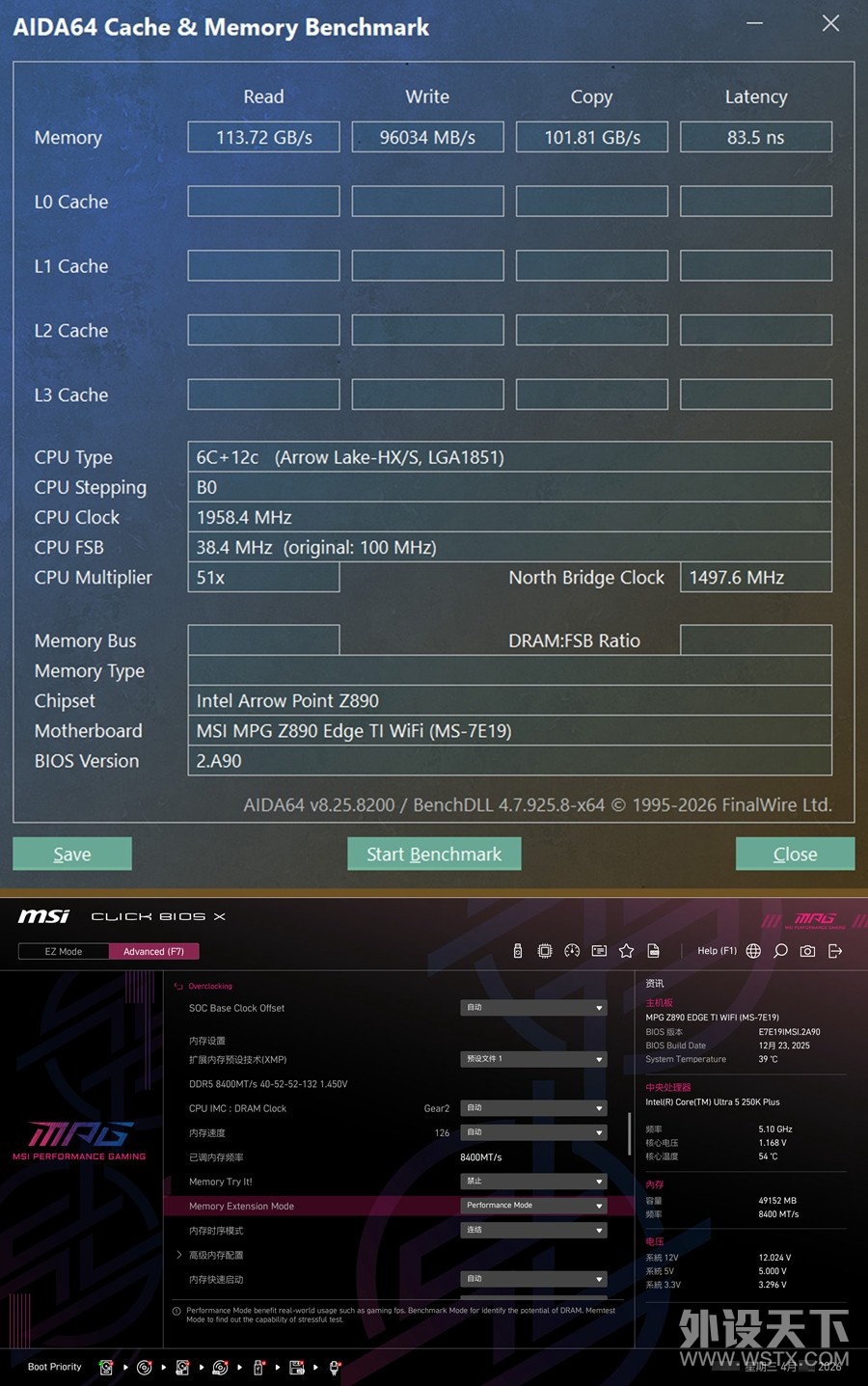The height and width of the screenshot is (1386, 868).
Task: Click the BIOS settings list scrollbar
Action: (x=630, y=1133)
